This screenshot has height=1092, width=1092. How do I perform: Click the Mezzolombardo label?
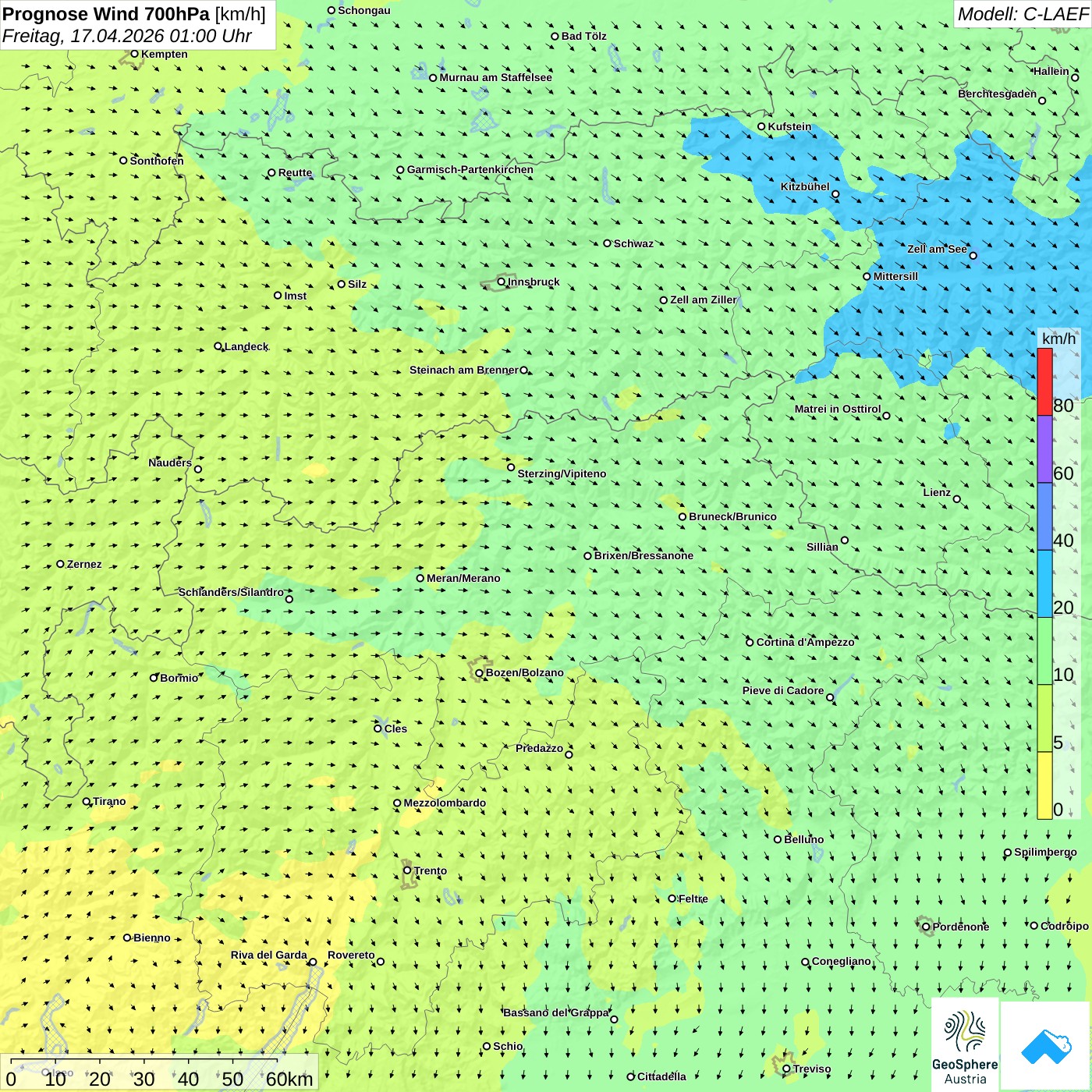point(445,803)
